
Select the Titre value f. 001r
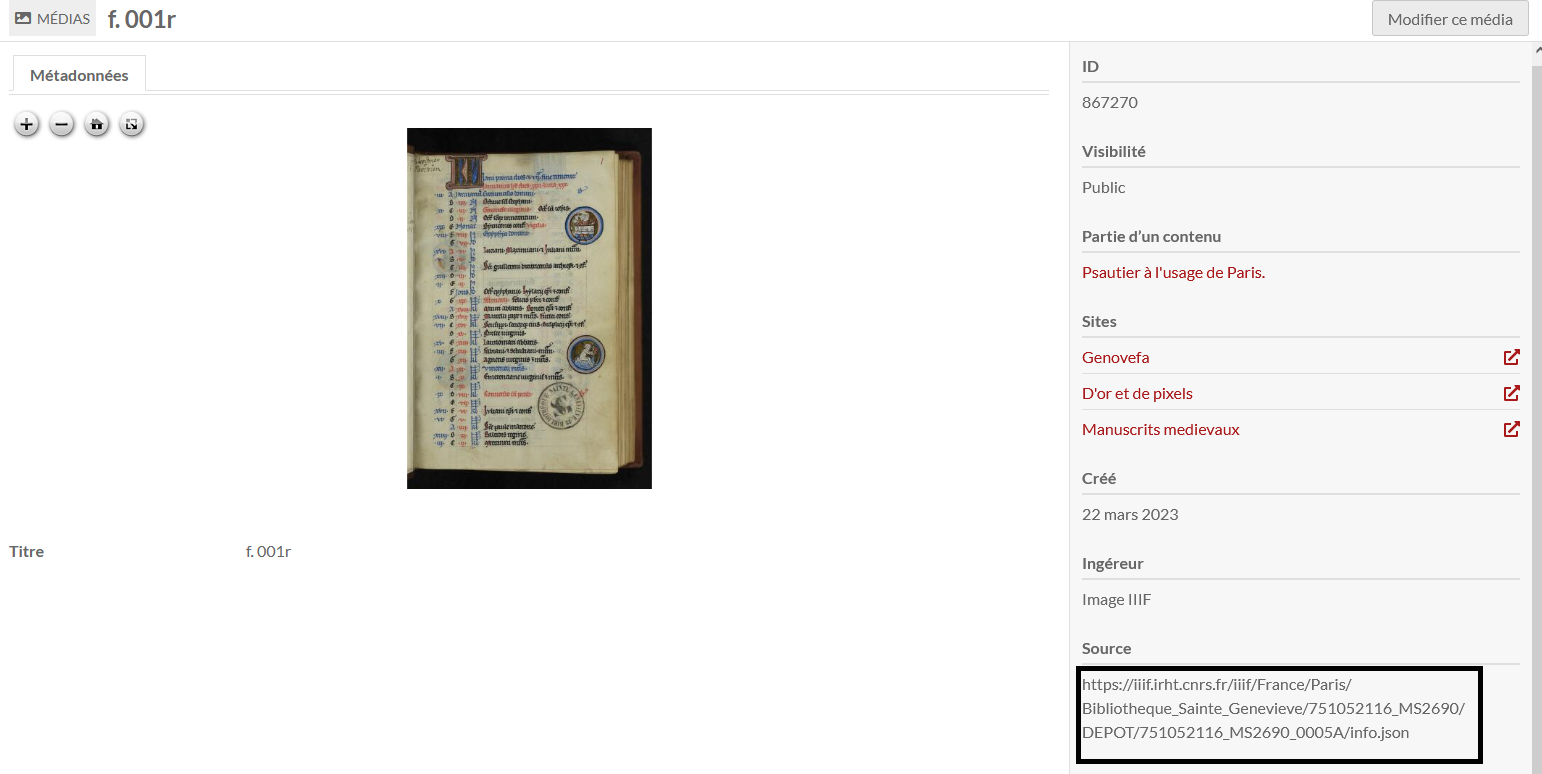(267, 550)
